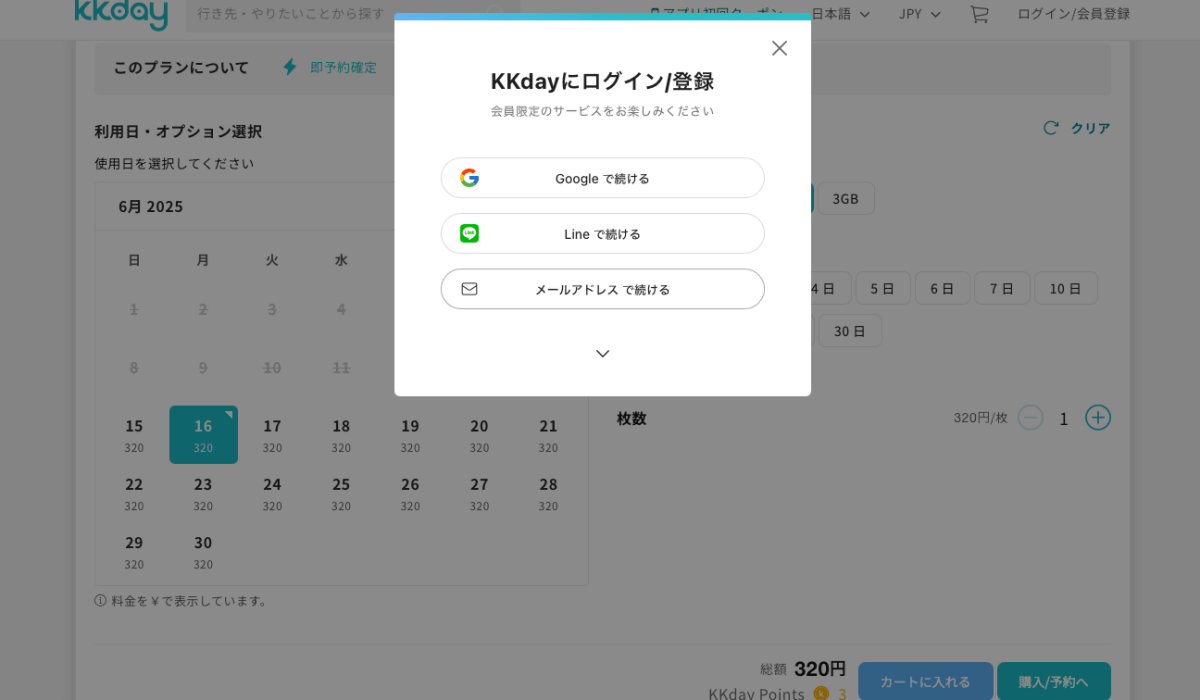Select June 26 on calendar

click(x=410, y=493)
